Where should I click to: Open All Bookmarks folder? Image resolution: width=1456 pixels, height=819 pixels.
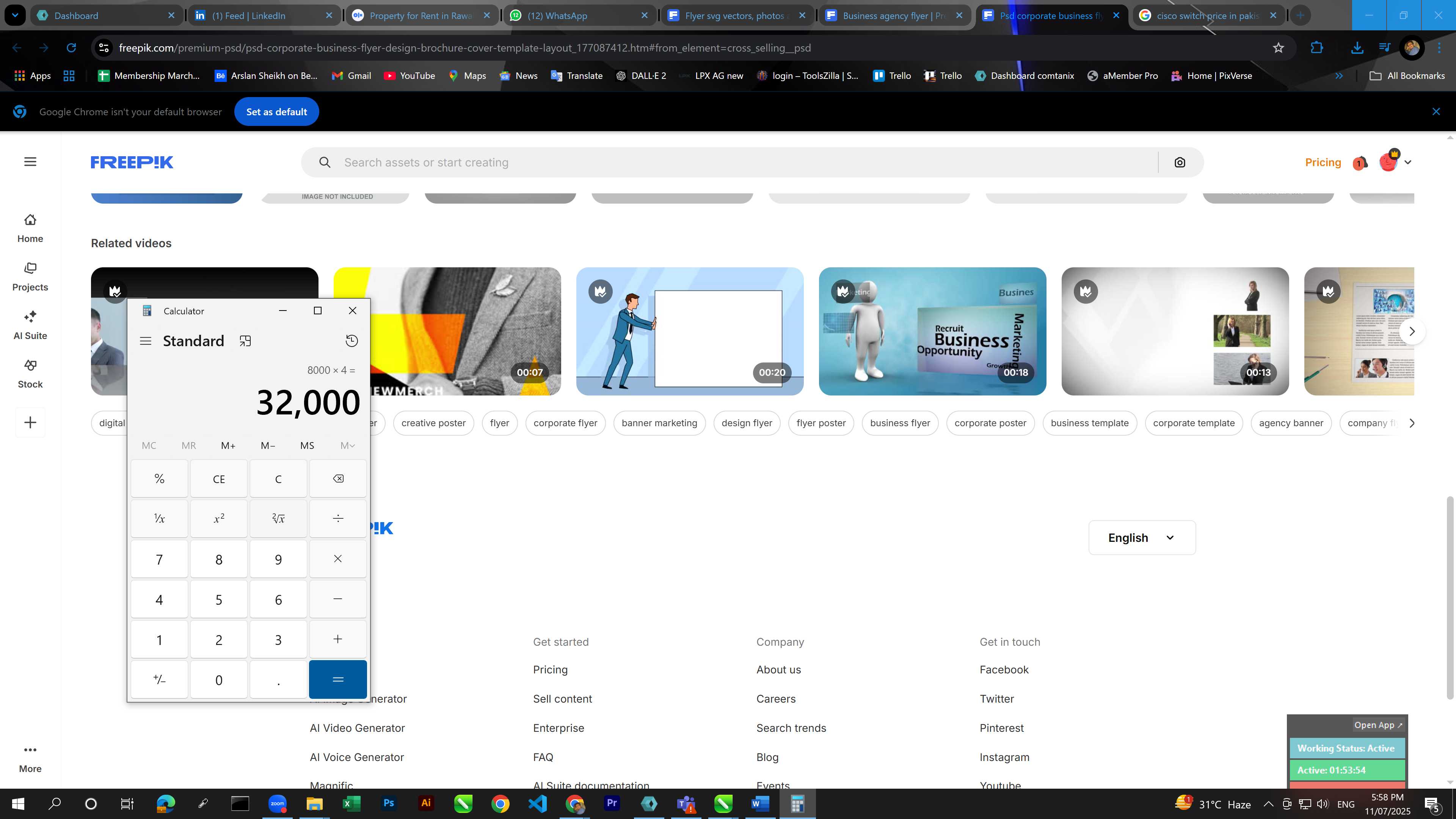click(1407, 76)
